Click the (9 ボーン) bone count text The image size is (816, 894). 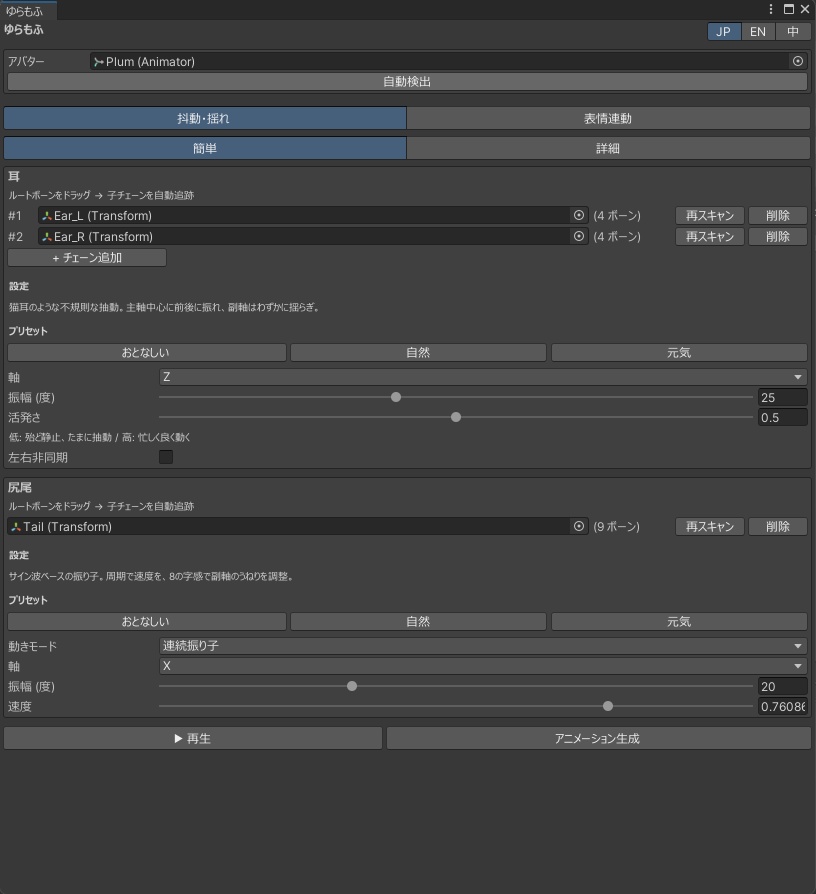tap(616, 526)
